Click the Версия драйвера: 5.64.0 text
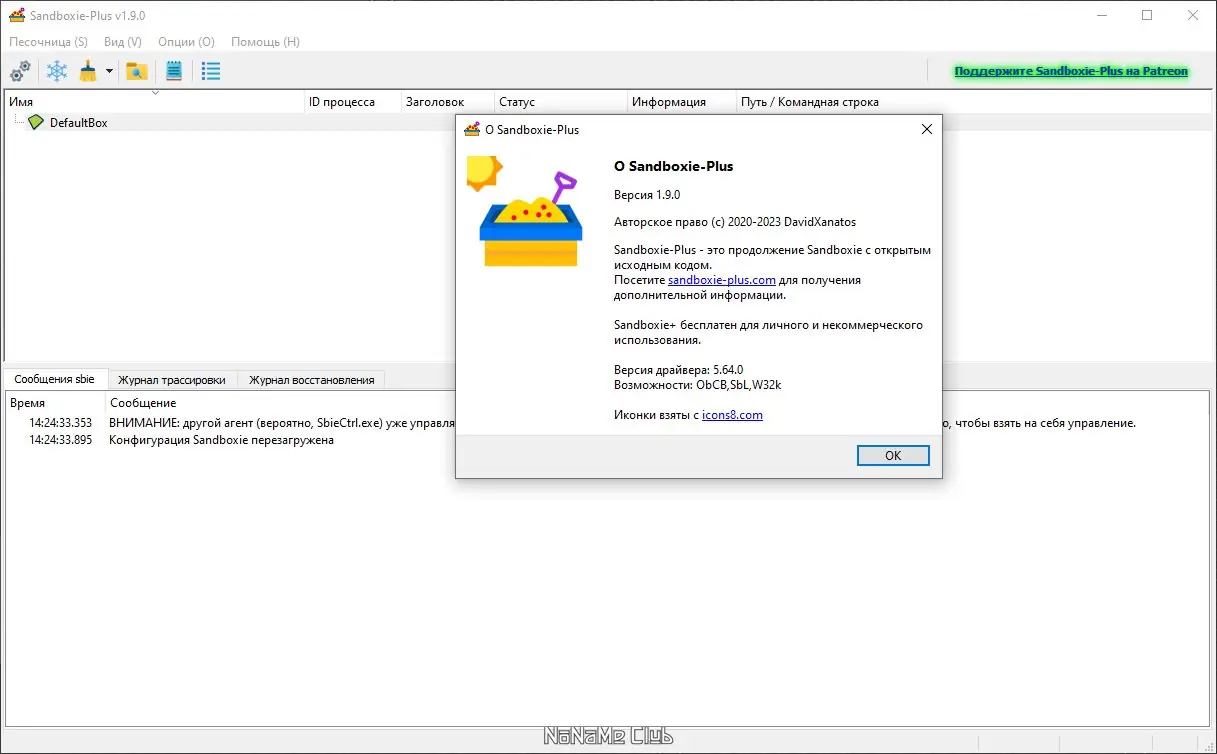The image size is (1217, 754). click(678, 369)
